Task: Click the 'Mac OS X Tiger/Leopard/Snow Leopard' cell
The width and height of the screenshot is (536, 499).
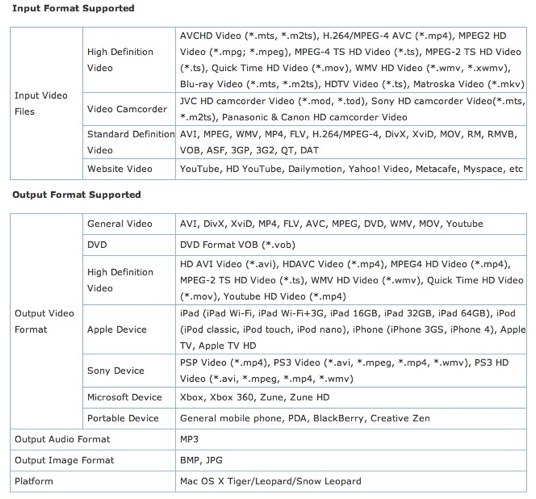Action: (x=351, y=481)
